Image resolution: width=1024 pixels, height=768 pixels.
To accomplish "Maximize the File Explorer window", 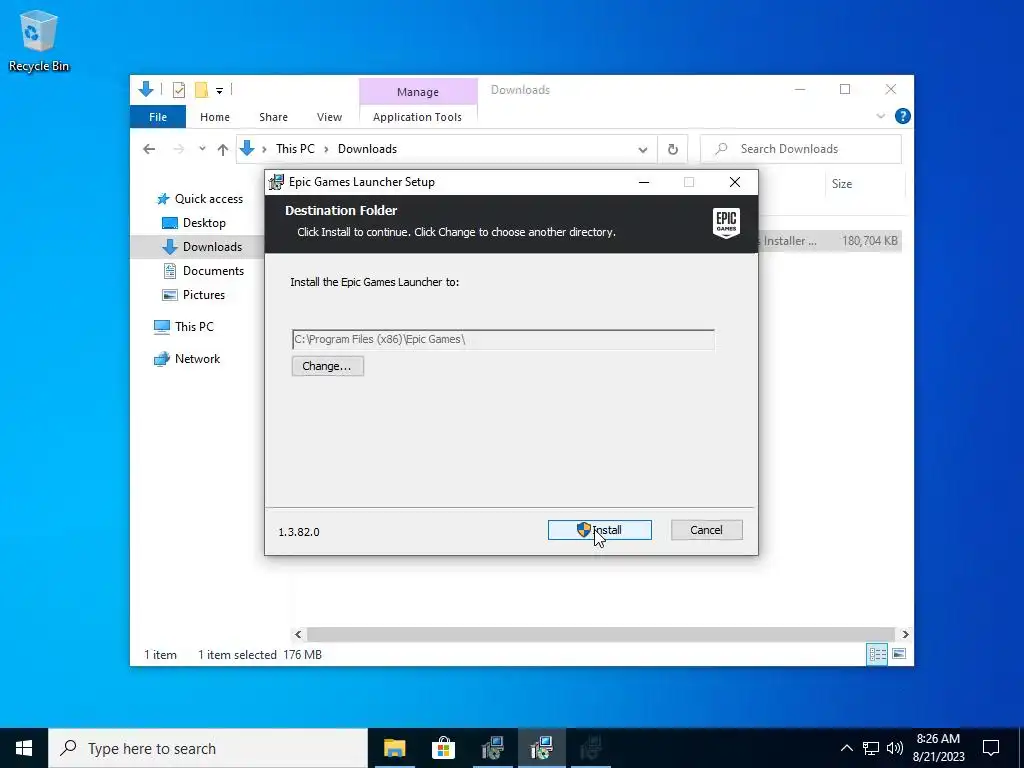I will pyautogui.click(x=845, y=89).
